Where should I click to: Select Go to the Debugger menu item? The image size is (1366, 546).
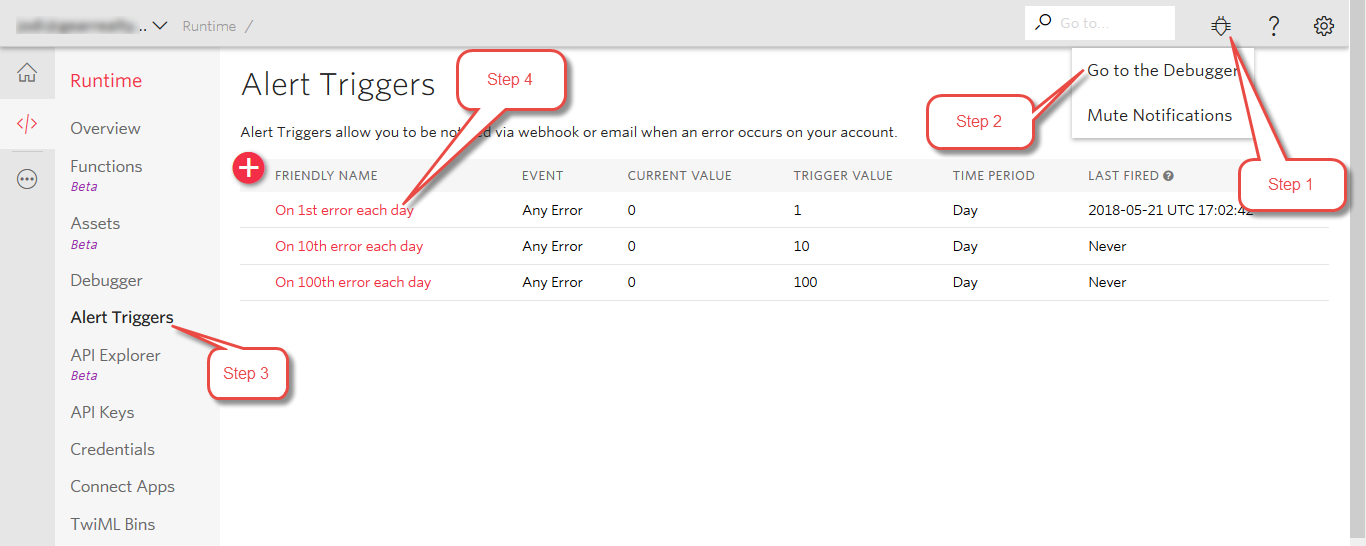(1160, 71)
